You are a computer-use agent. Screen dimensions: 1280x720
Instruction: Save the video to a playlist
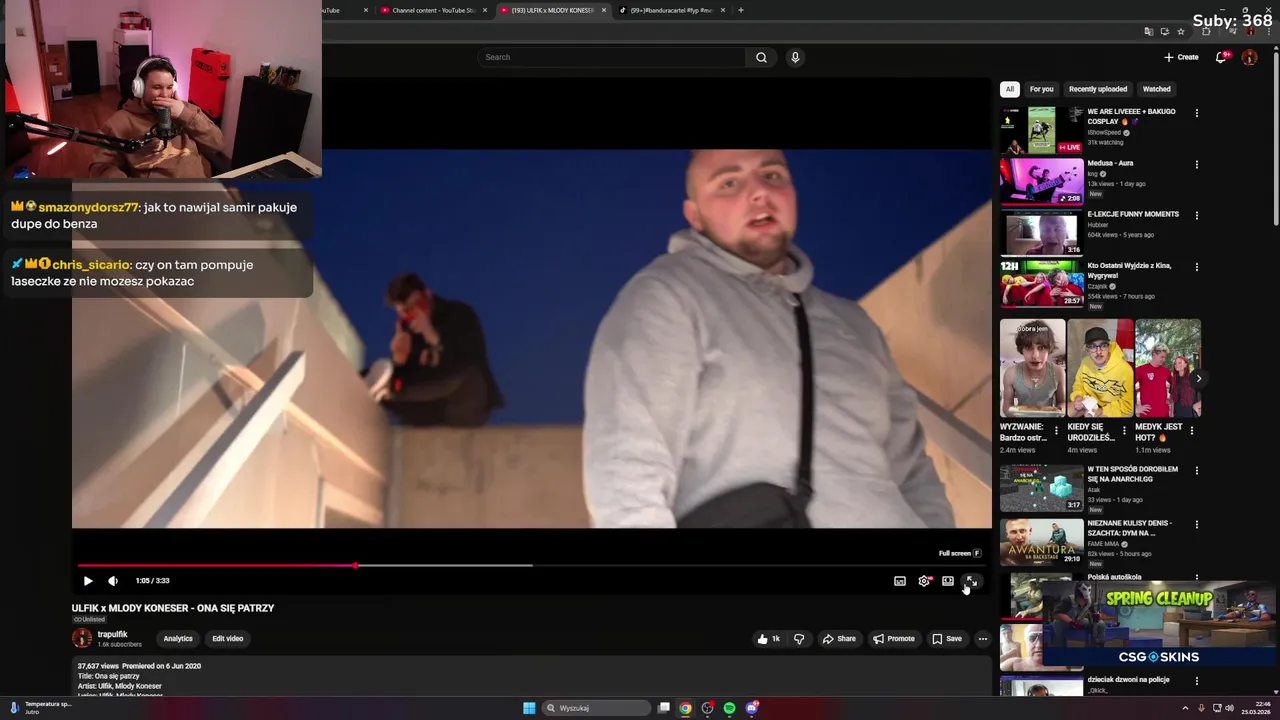tap(947, 639)
